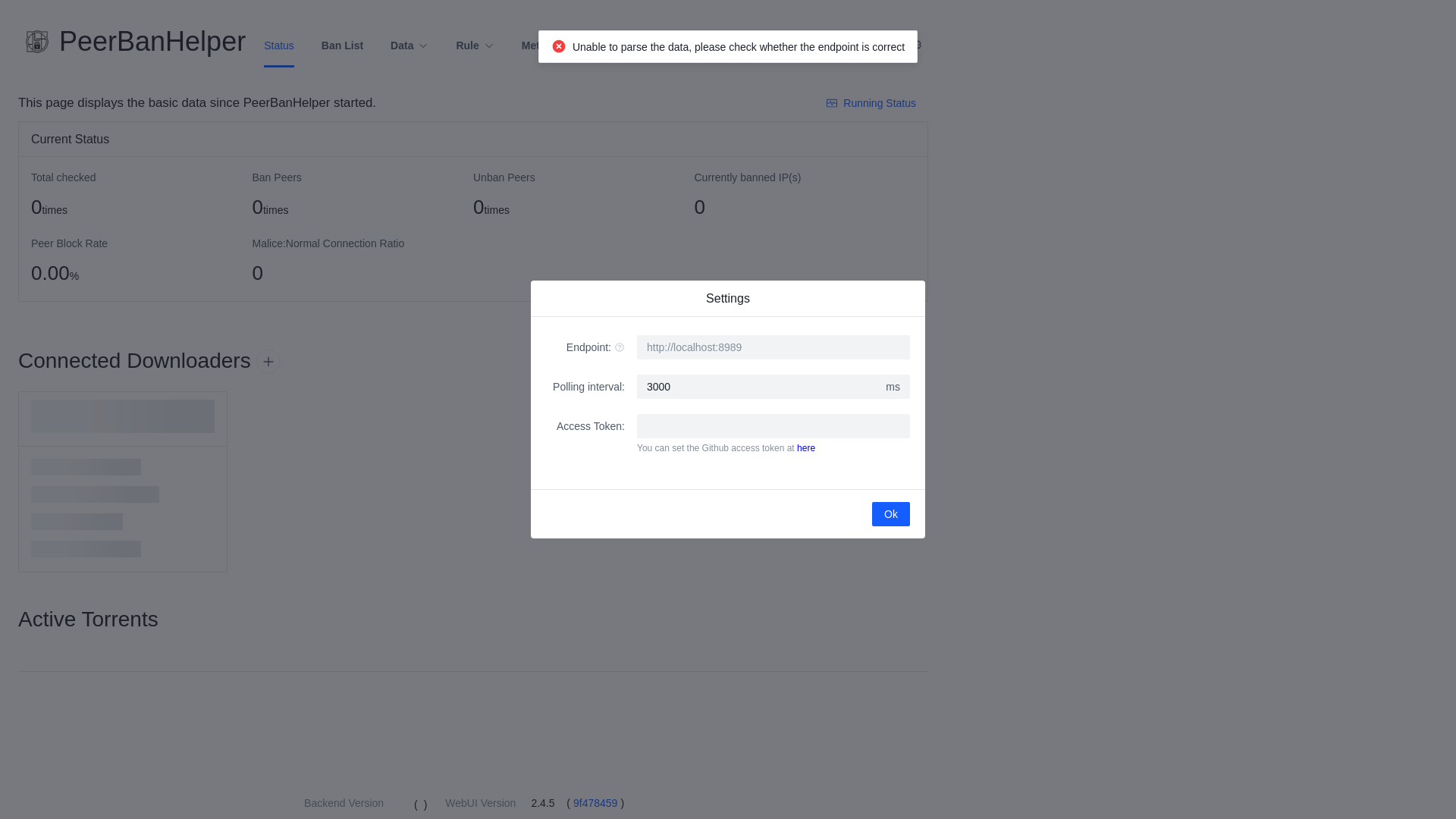Image resolution: width=1456 pixels, height=819 pixels.
Task: Click the 'Active Torrents' heading
Action: click(88, 620)
